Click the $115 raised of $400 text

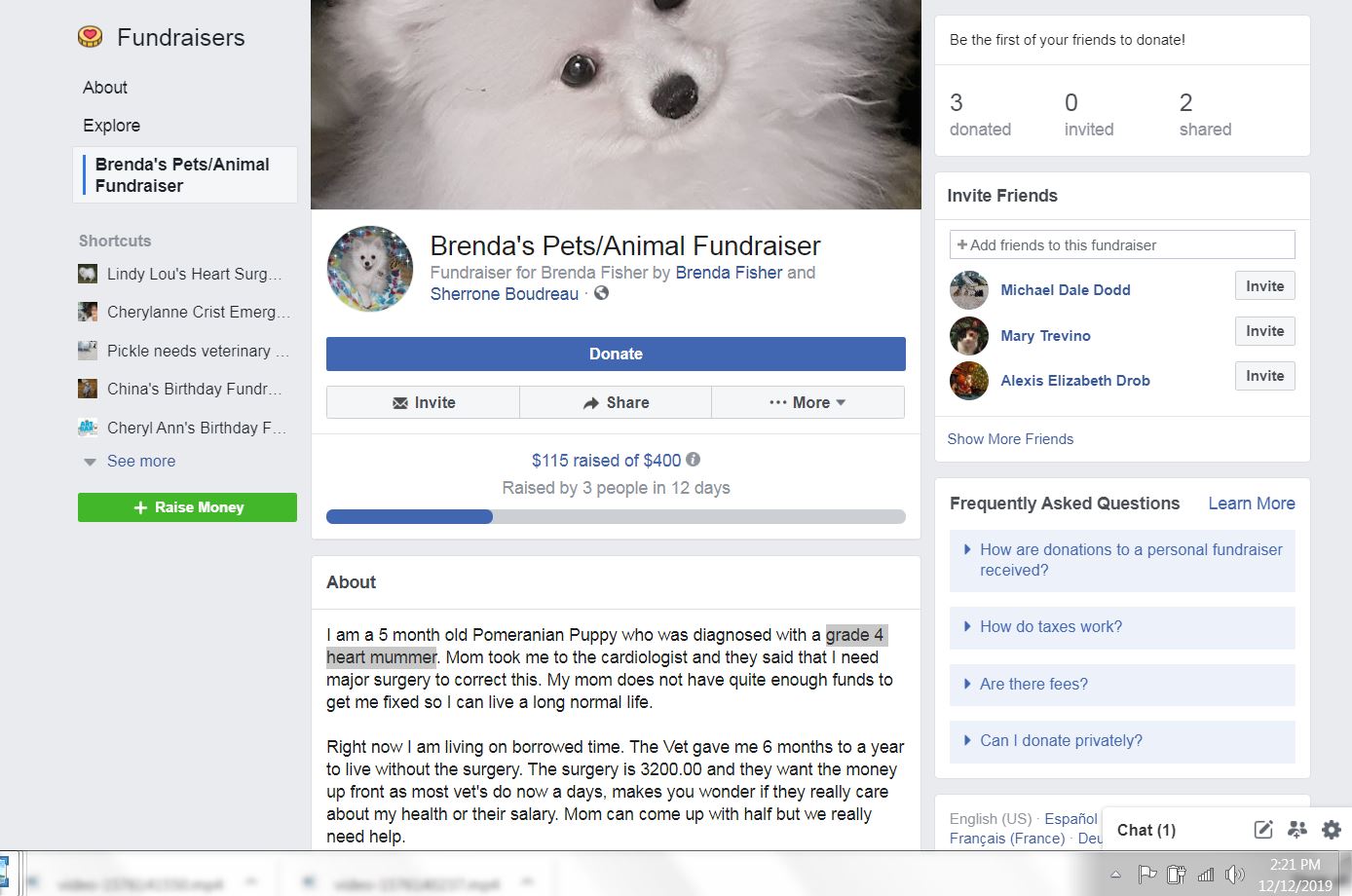click(x=606, y=461)
